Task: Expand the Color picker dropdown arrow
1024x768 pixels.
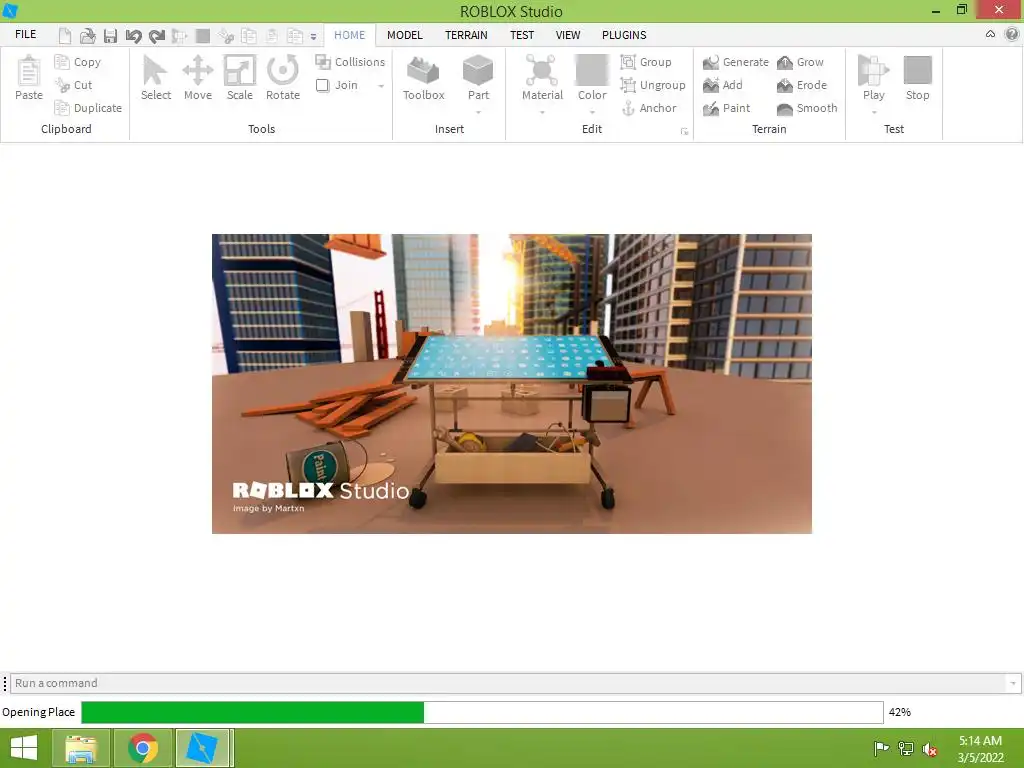Action: point(592,112)
